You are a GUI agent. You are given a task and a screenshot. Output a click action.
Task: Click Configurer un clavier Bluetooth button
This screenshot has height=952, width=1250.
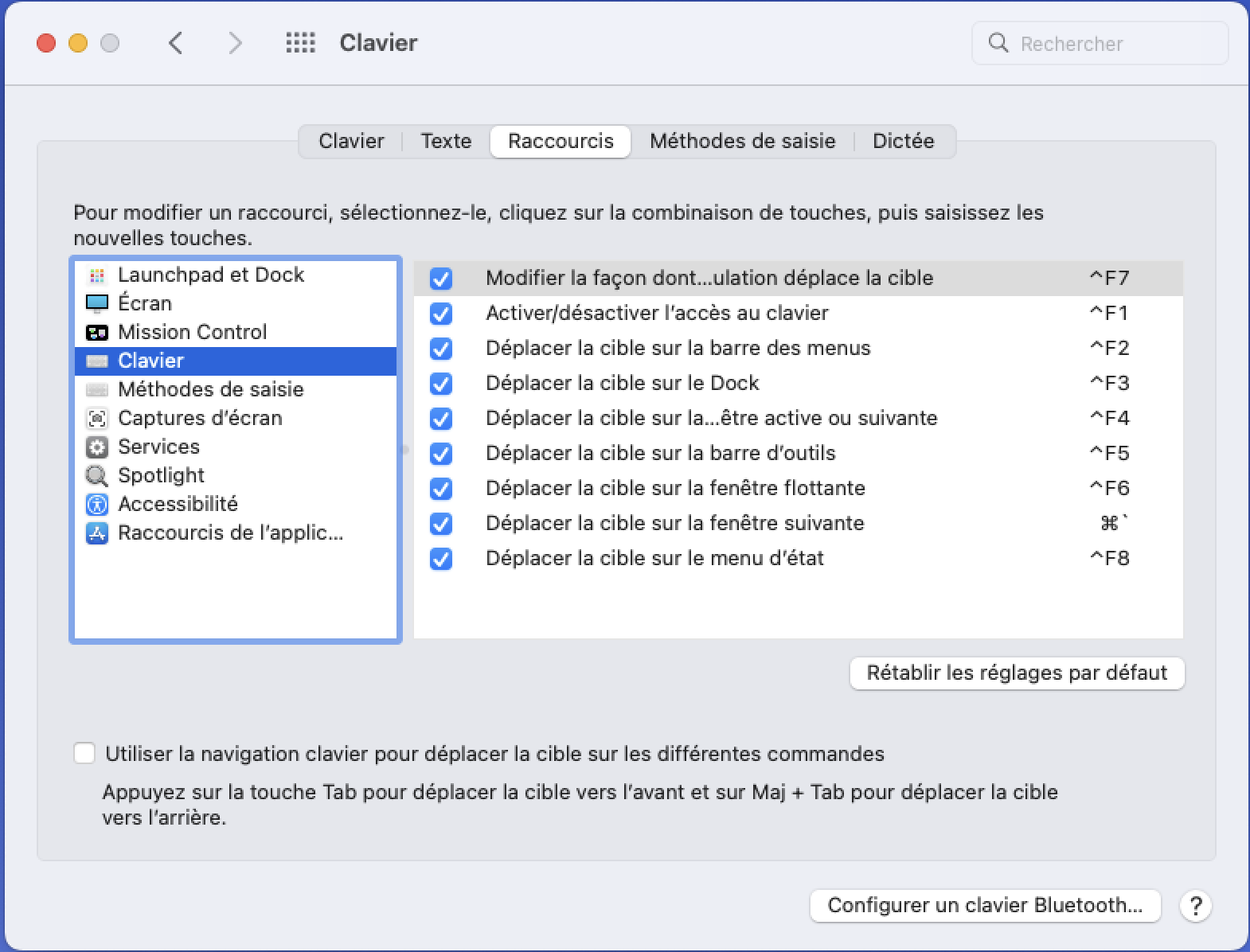point(985,905)
